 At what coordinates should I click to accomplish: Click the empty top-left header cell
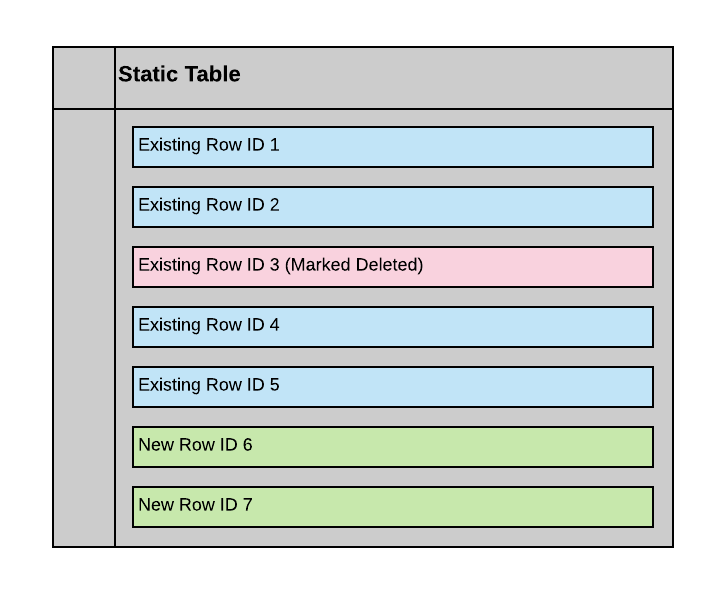84,78
